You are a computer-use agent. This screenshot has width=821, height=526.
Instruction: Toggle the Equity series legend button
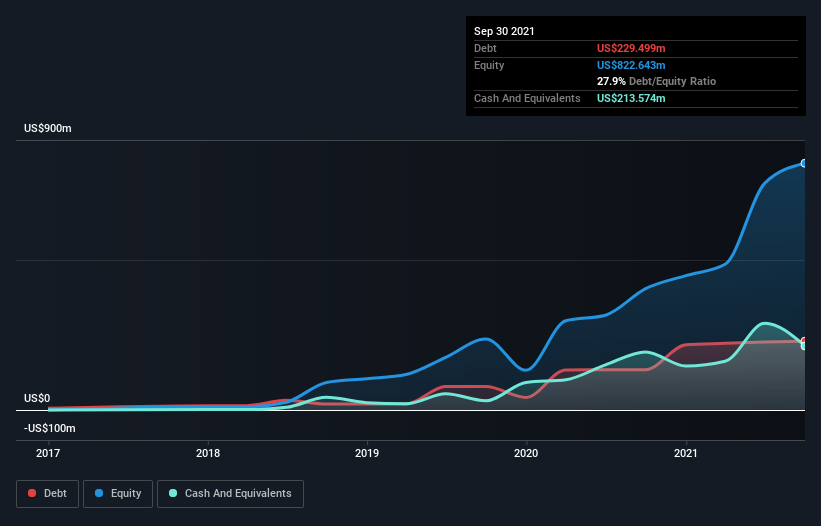coord(118,494)
